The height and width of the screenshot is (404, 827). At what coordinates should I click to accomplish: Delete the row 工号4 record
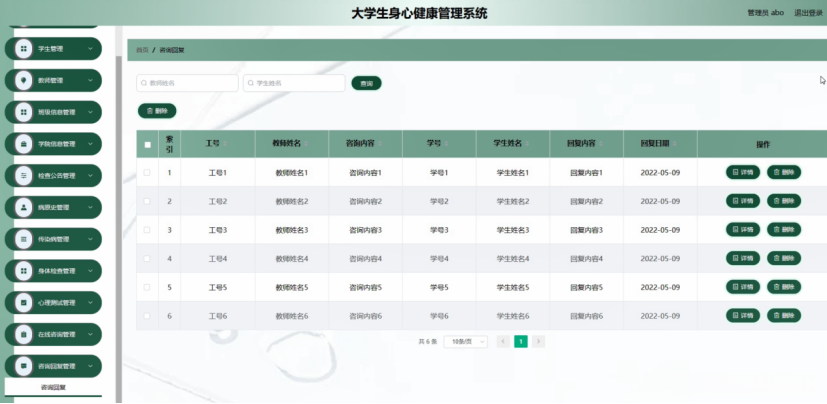click(784, 258)
